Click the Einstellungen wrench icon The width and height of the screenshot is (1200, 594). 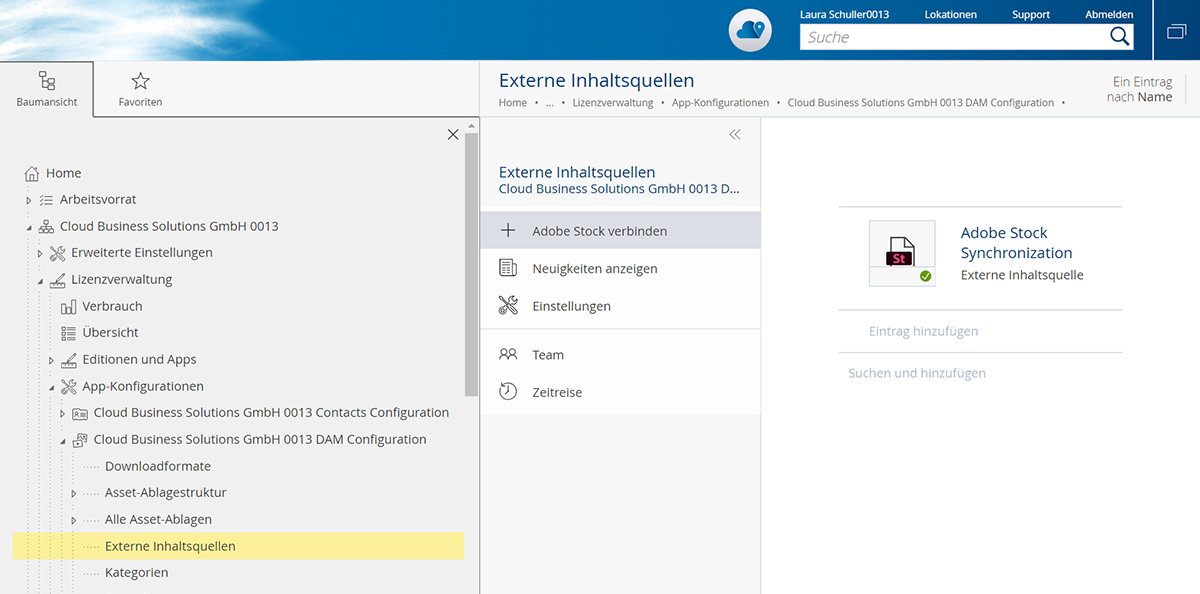coord(508,306)
